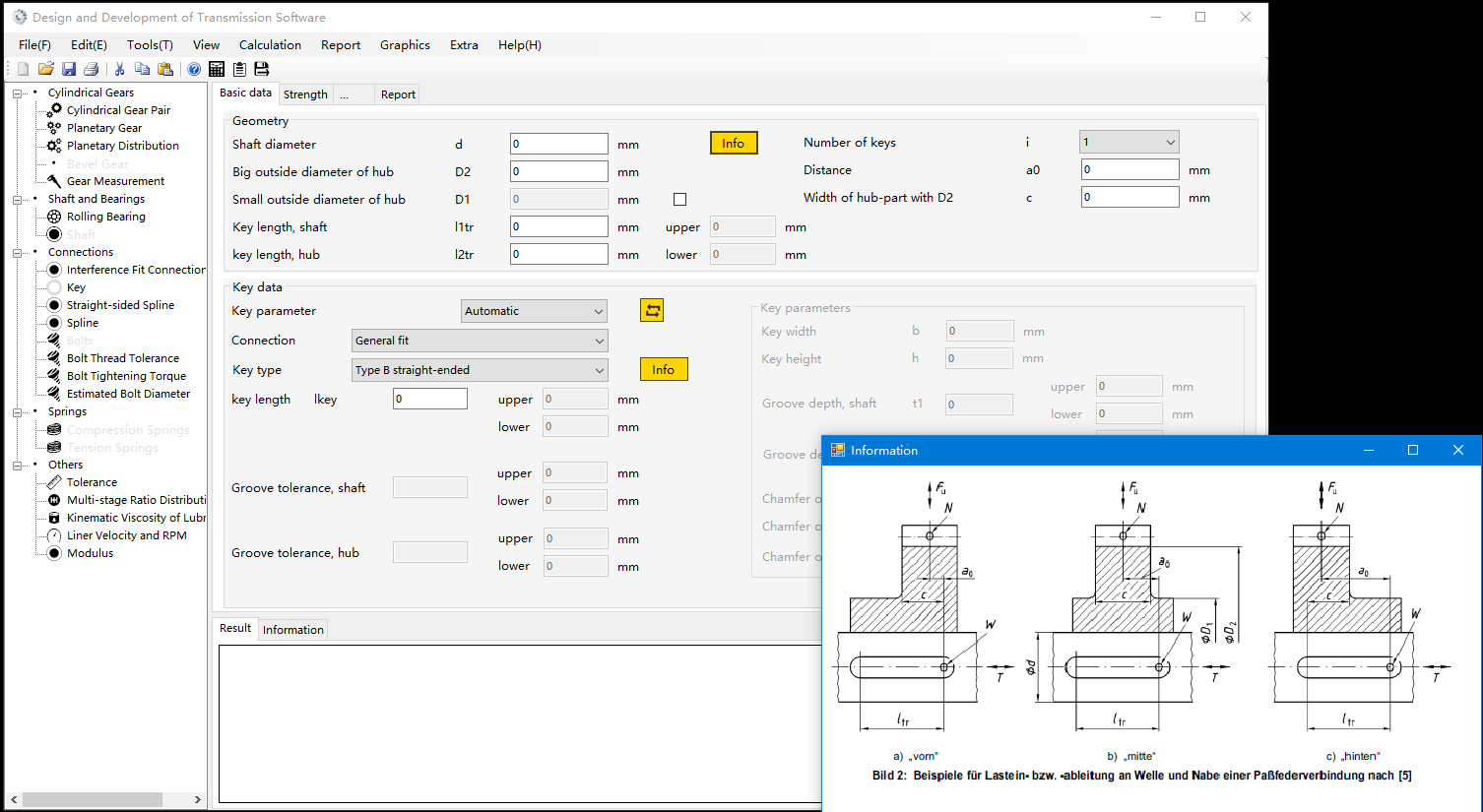
Task: Print using the printer toolbar icon
Action: pyautogui.click(x=92, y=69)
